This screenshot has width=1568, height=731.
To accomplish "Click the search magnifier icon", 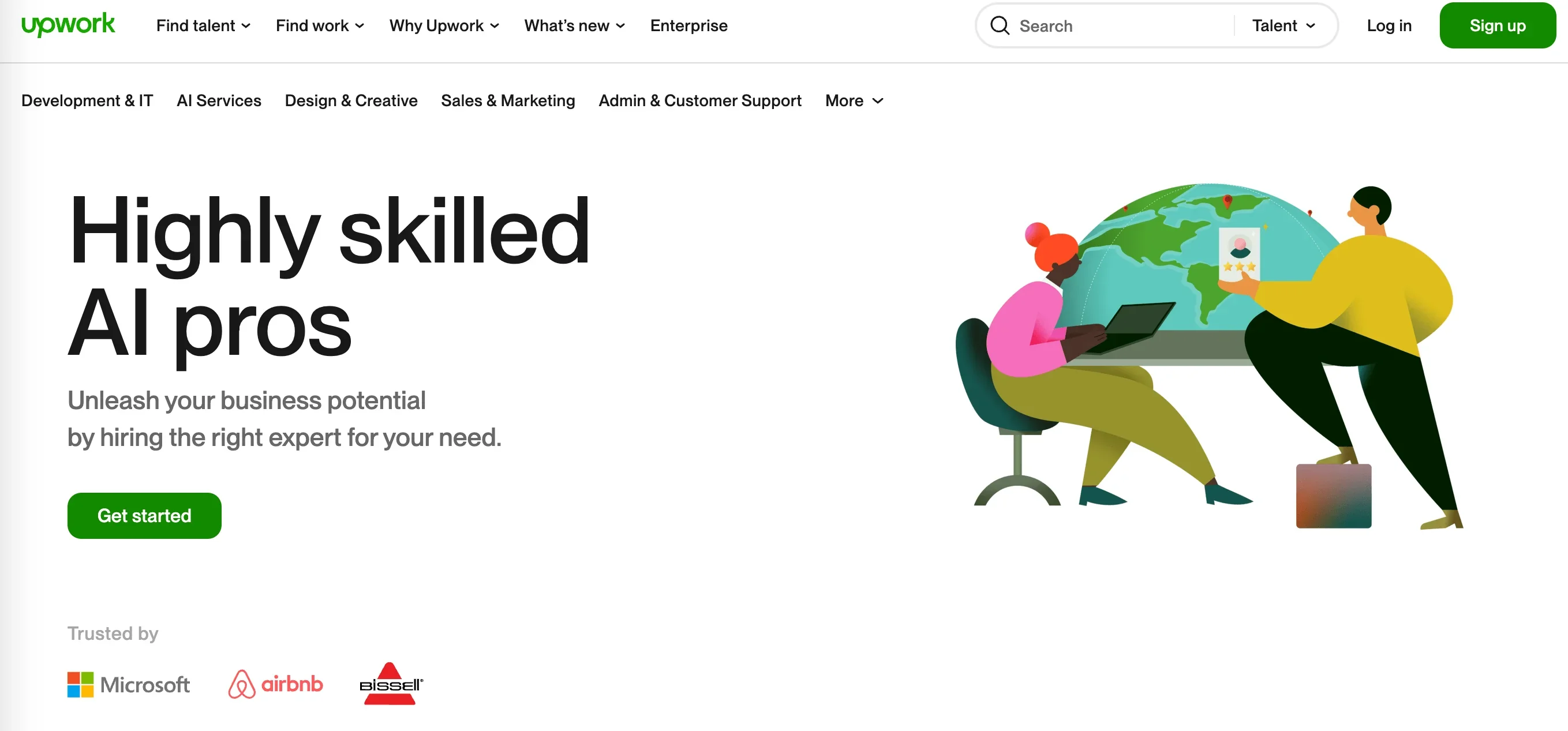I will coord(999,25).
